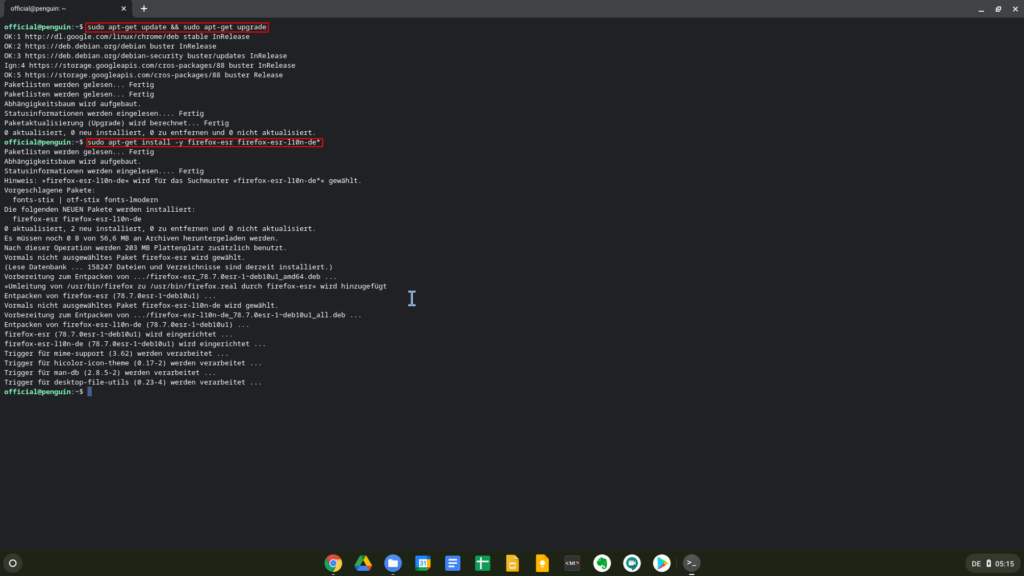This screenshot has width=1024, height=576.
Task: Click the debian-security buster/updates line
Action: (x=146, y=56)
